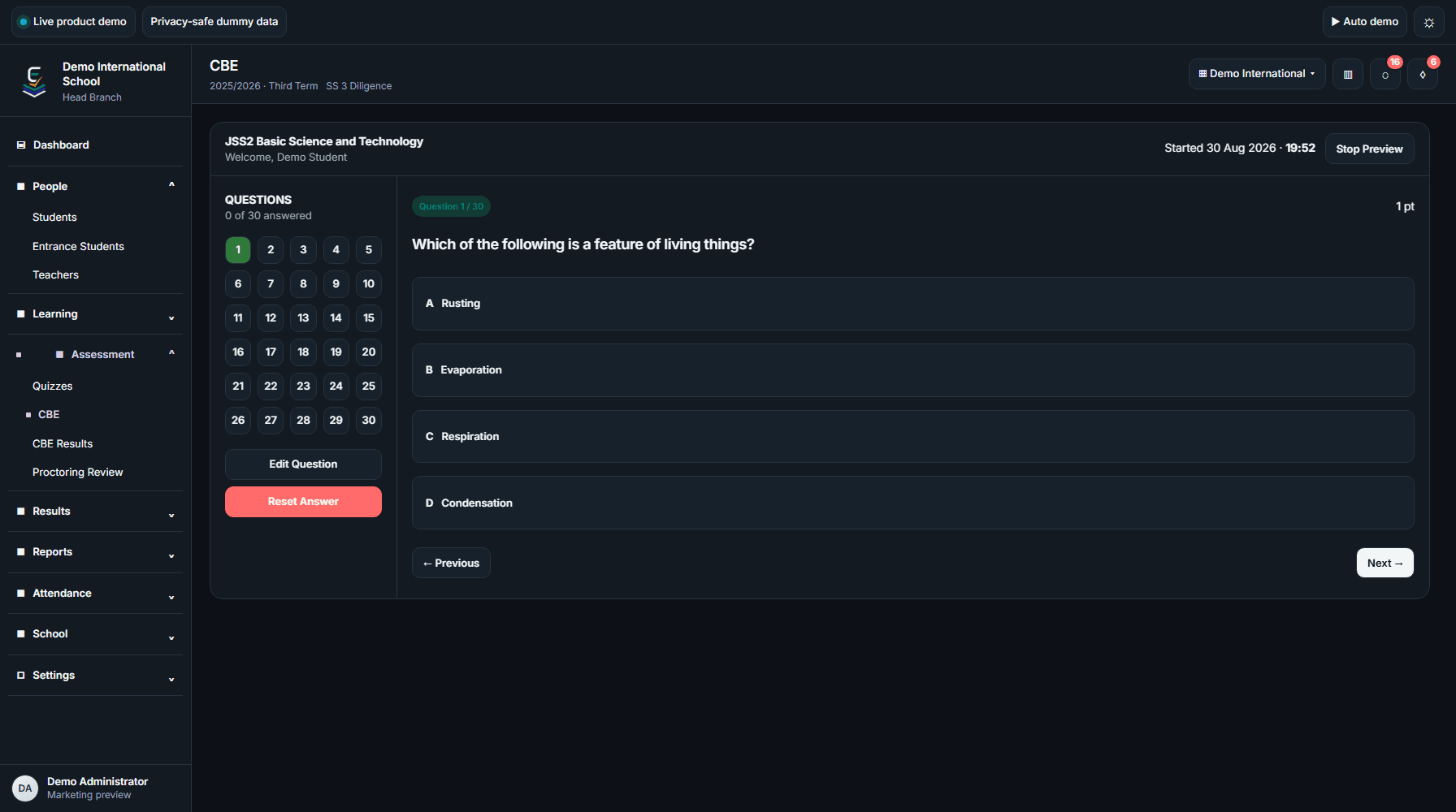1456x812 pixels.
Task: Open Quizzes under Assessment
Action: (x=52, y=387)
